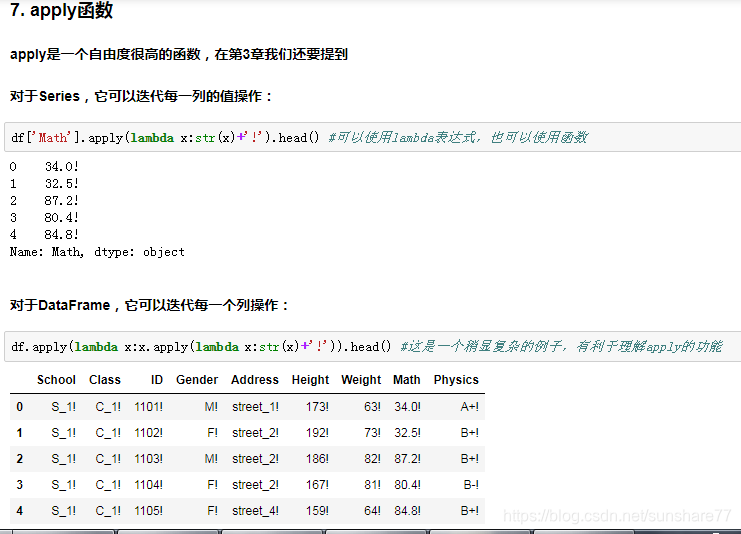Click the Series output value '87.2!' above the table
Viewport: 741px width, 534px height.
61,201
